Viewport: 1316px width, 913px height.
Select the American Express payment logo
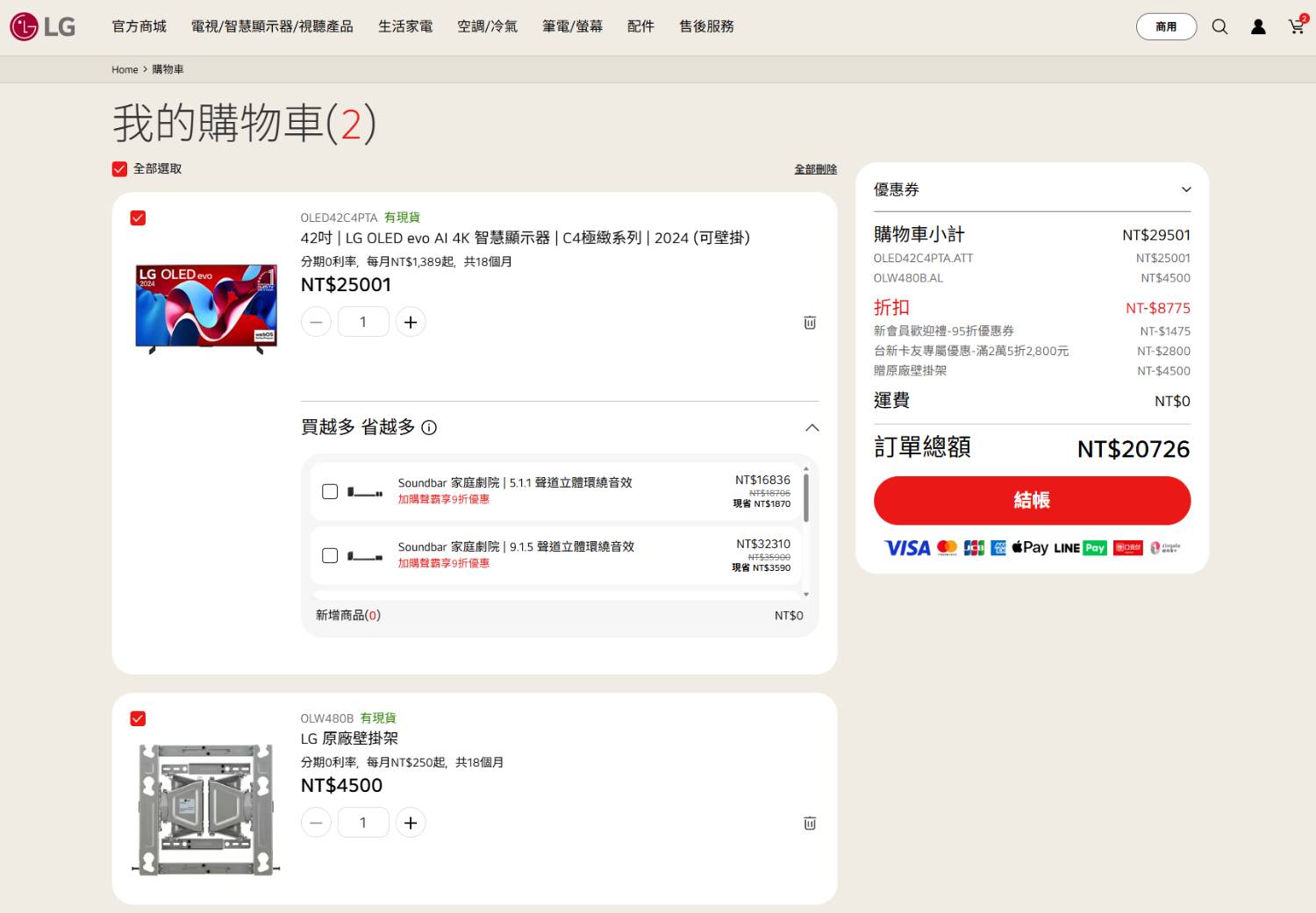(998, 547)
